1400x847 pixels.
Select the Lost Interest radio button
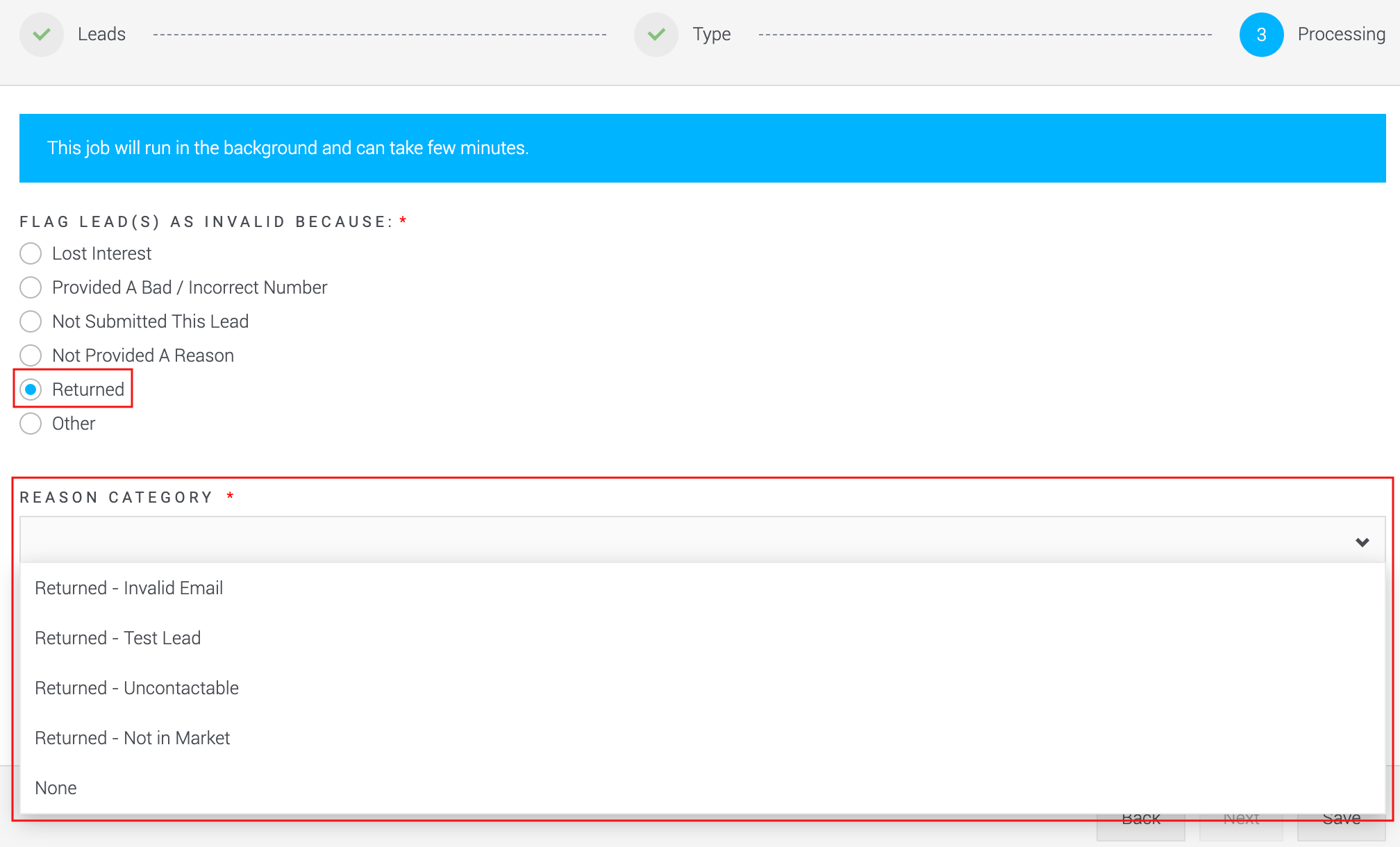click(31, 253)
